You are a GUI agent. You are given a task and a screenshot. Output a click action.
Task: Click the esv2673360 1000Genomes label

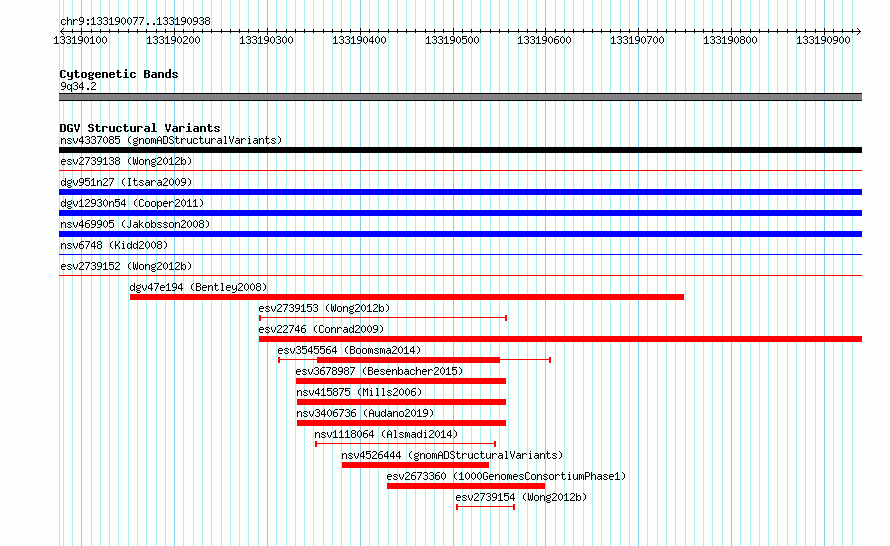coord(506,476)
